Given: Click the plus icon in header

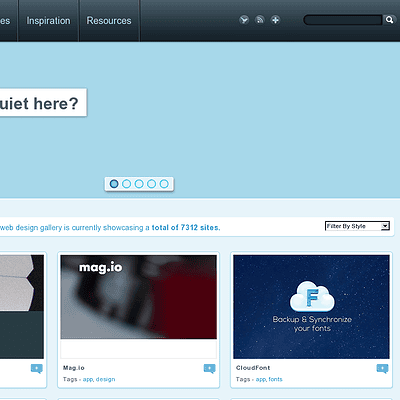Looking at the screenshot, I should (275, 20).
